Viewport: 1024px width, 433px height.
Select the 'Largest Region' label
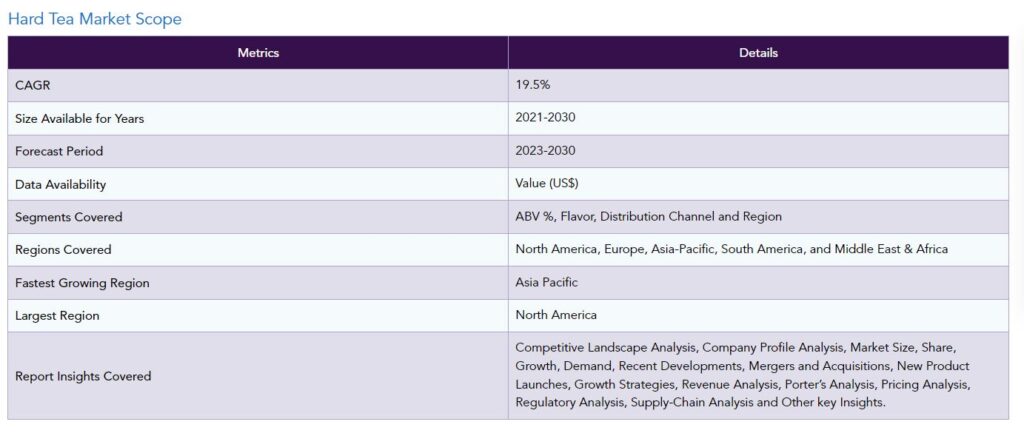pos(57,316)
